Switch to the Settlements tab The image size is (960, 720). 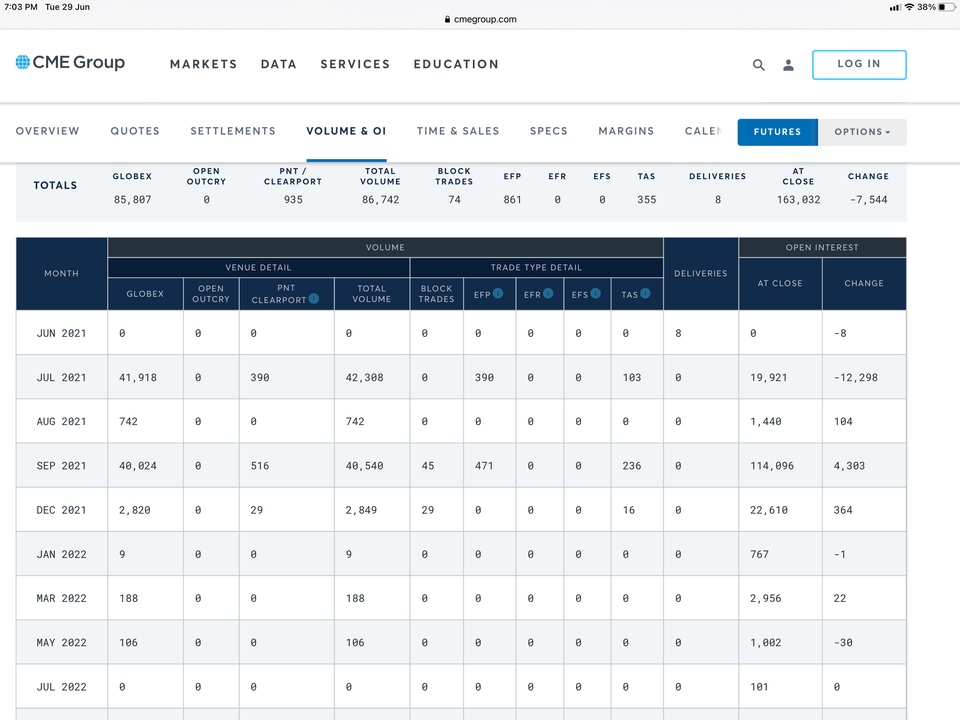233,131
